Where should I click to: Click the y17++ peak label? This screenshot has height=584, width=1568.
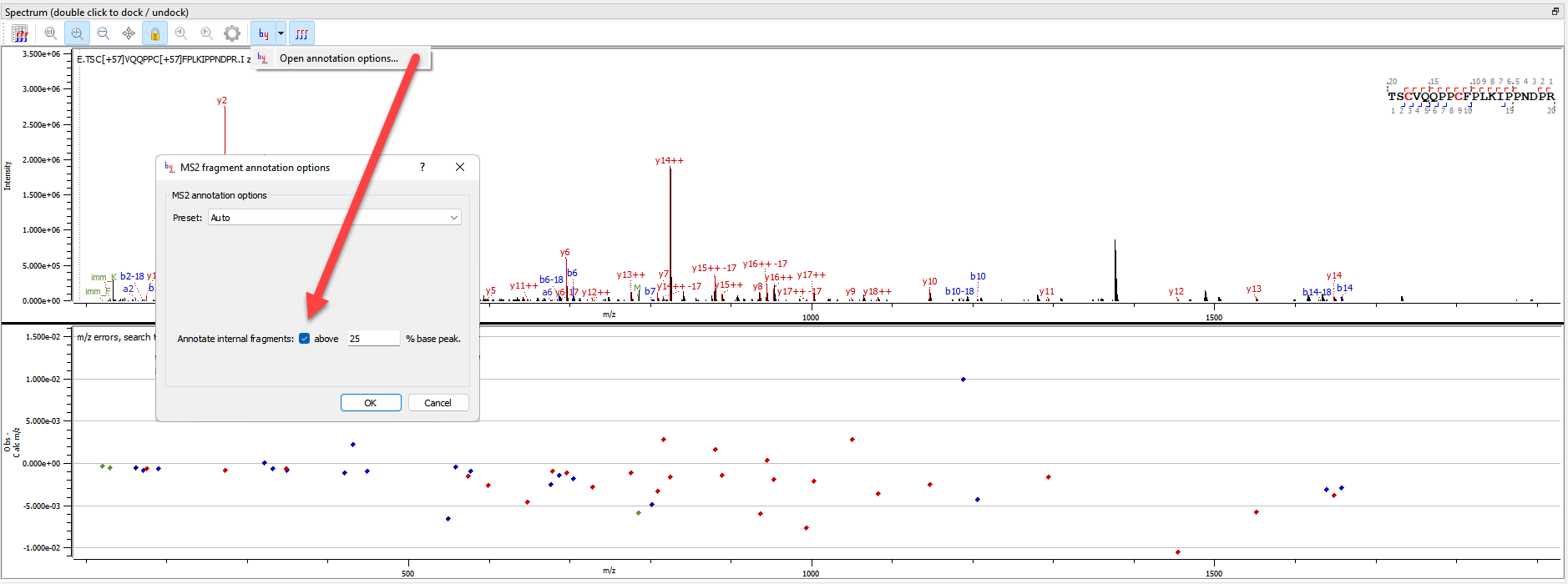(x=811, y=274)
